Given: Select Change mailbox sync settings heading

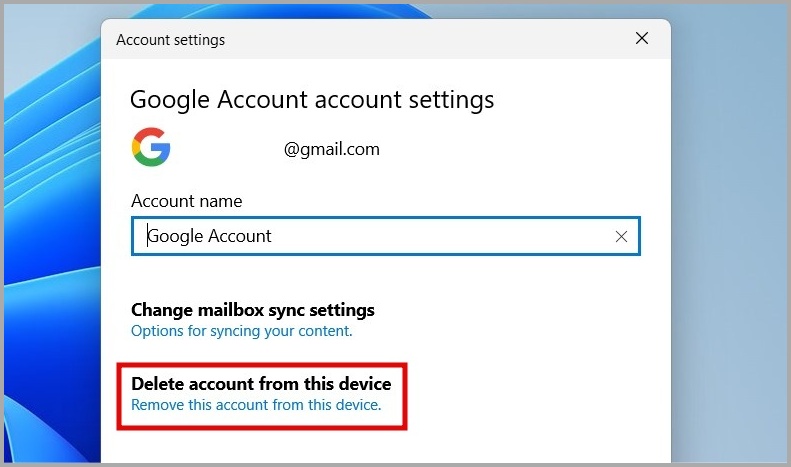Looking at the screenshot, I should pyautogui.click(x=253, y=310).
